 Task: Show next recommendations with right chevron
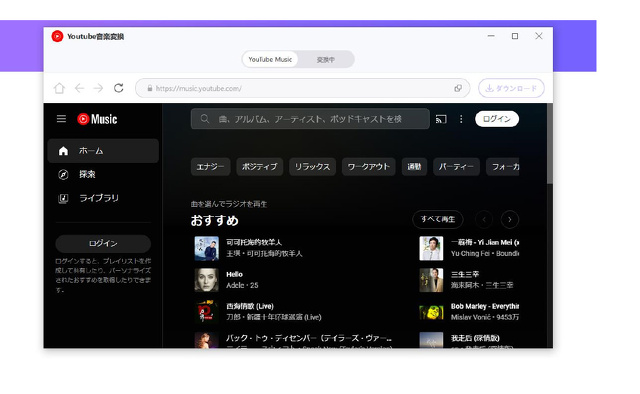510,220
